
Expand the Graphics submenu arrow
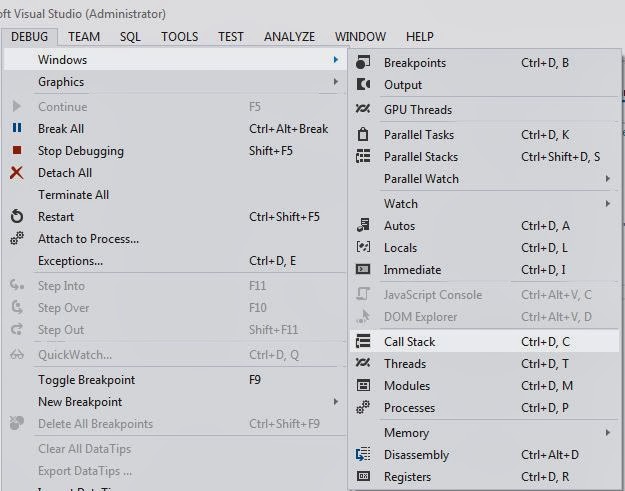coord(336,82)
